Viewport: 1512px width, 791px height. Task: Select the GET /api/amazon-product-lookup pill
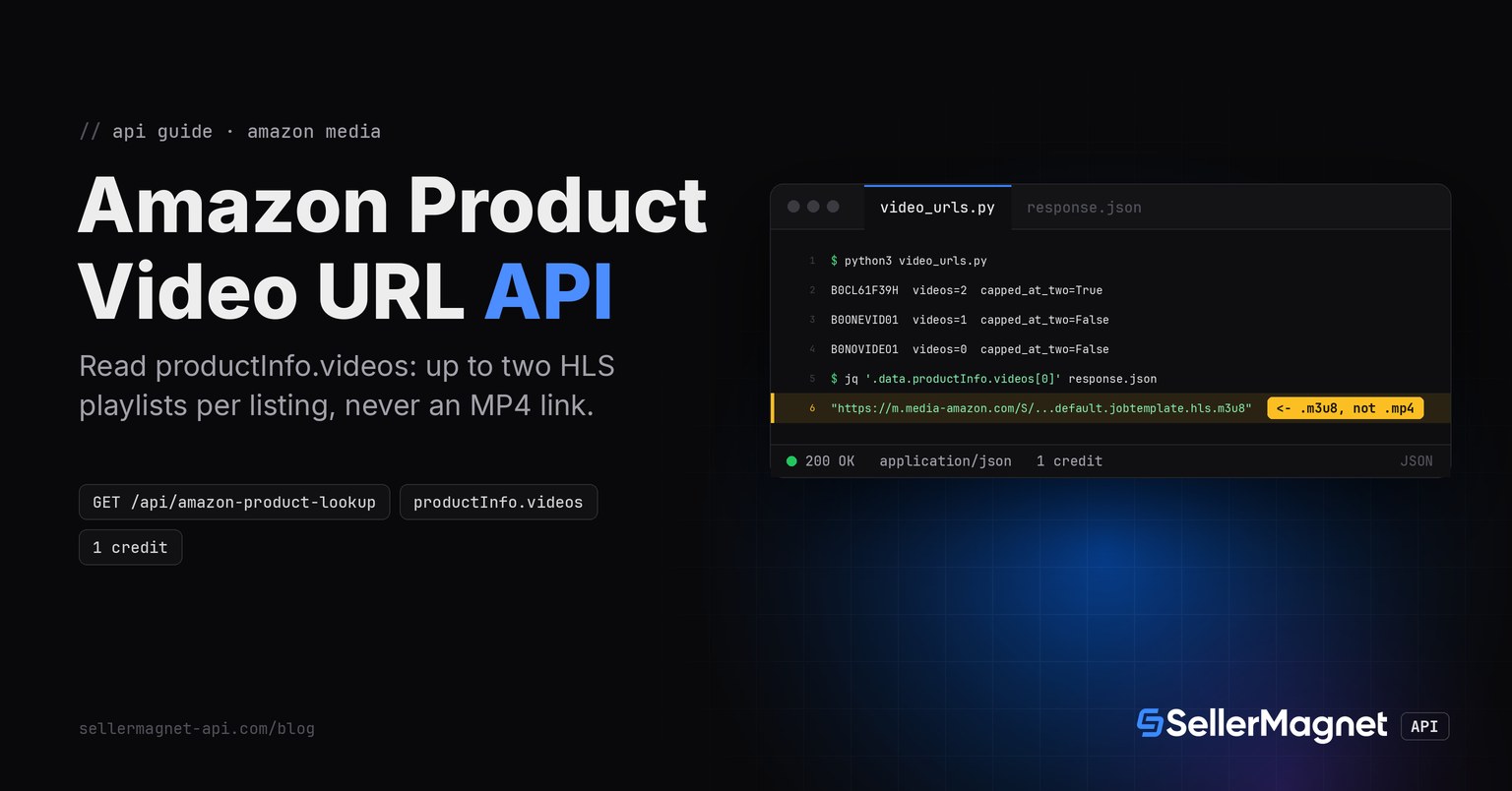point(234,502)
